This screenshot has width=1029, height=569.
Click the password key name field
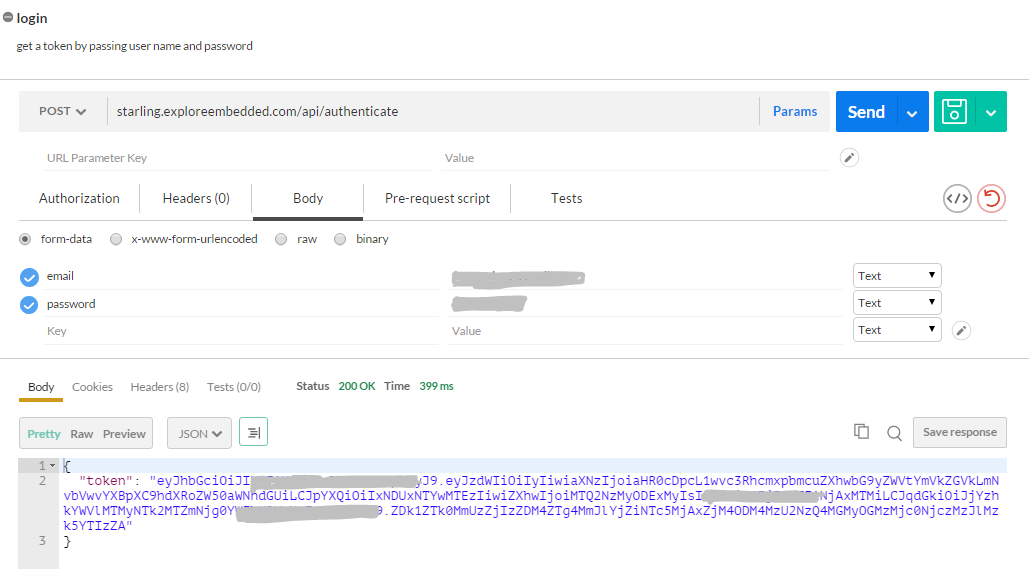coord(241,304)
